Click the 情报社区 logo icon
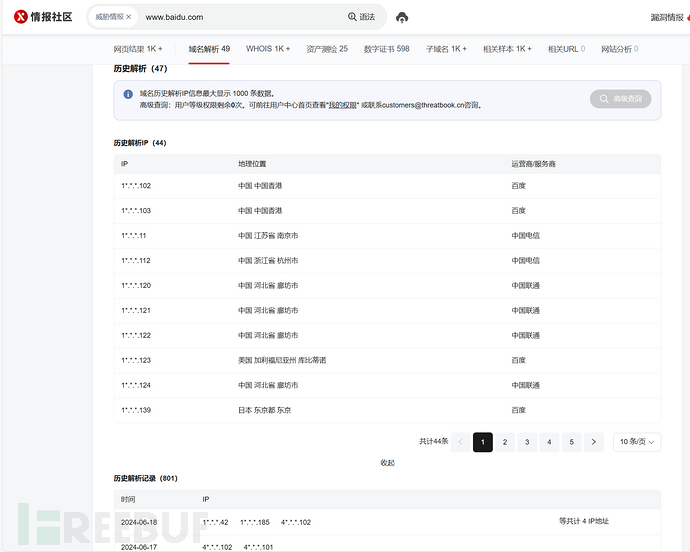Image resolution: width=690 pixels, height=552 pixels. pyautogui.click(x=20, y=17)
